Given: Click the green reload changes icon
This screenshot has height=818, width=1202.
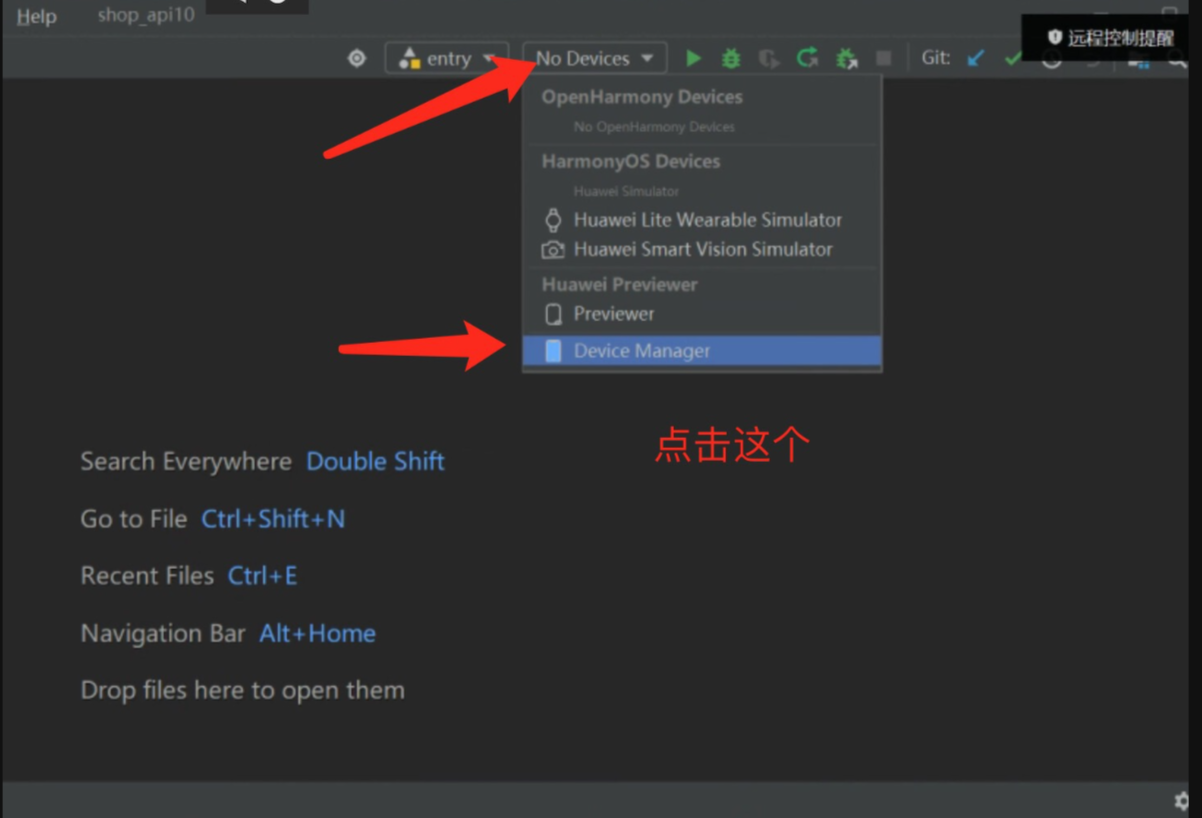Looking at the screenshot, I should coord(807,58).
